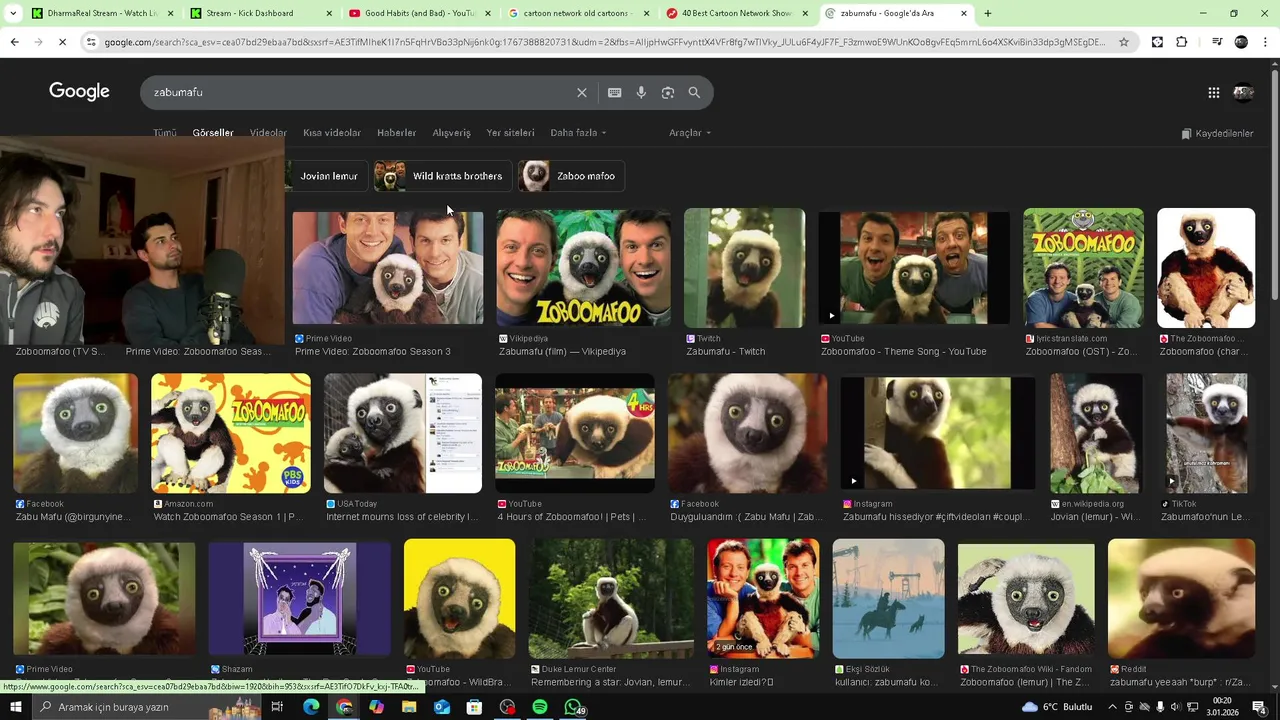This screenshot has height=720, width=1280.
Task: Open the Google account avatar on the page
Action: coord(1244,92)
